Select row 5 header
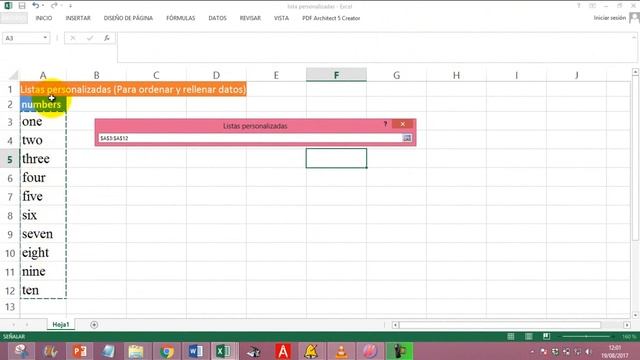The width and height of the screenshot is (640, 360). [10, 159]
